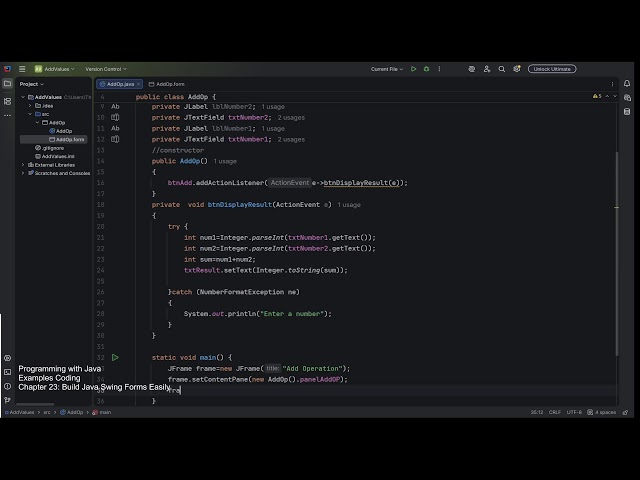Open the Project tool window folder icon
This screenshot has width=640, height=480.
point(7,84)
